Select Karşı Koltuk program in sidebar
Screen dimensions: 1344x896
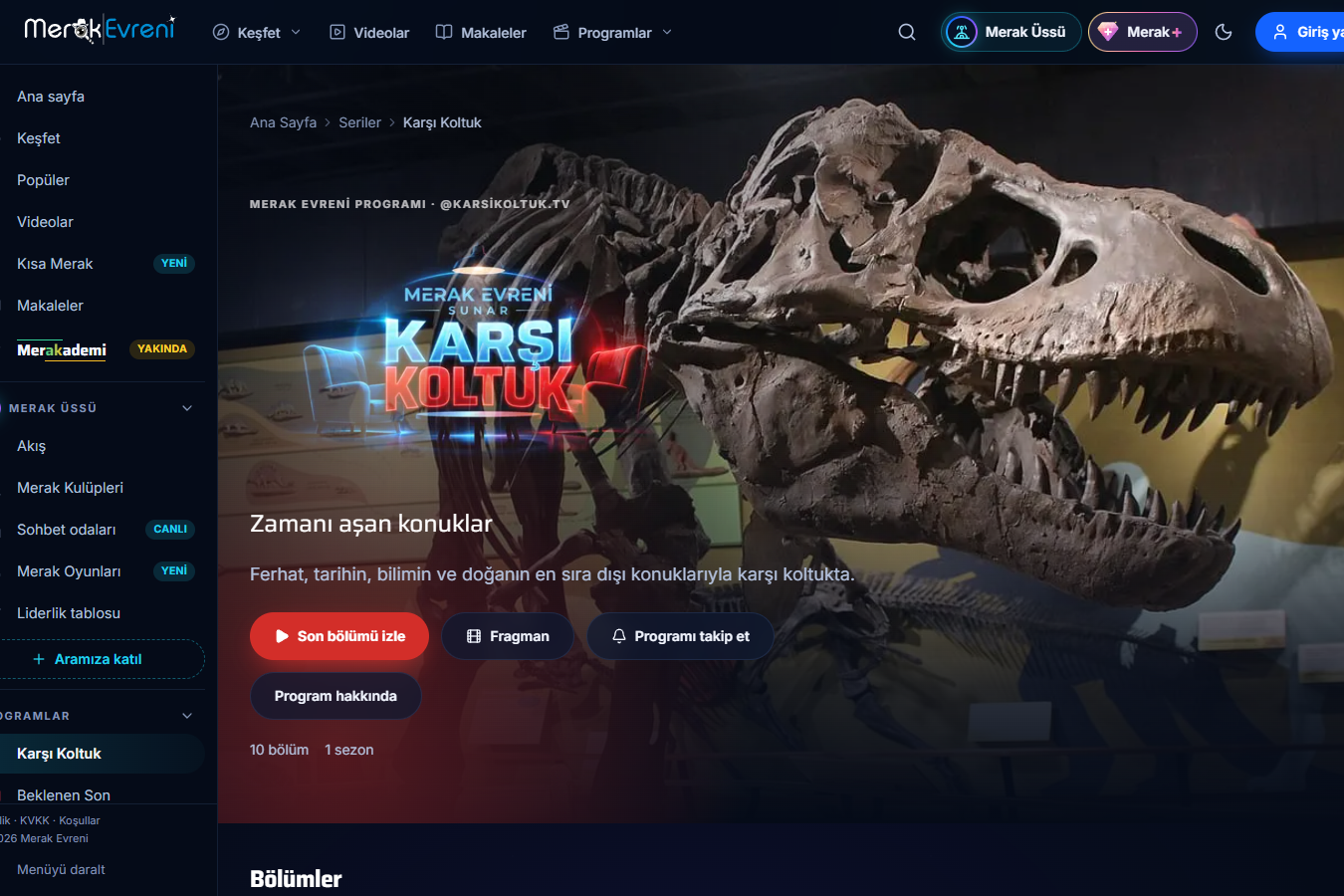click(101, 754)
